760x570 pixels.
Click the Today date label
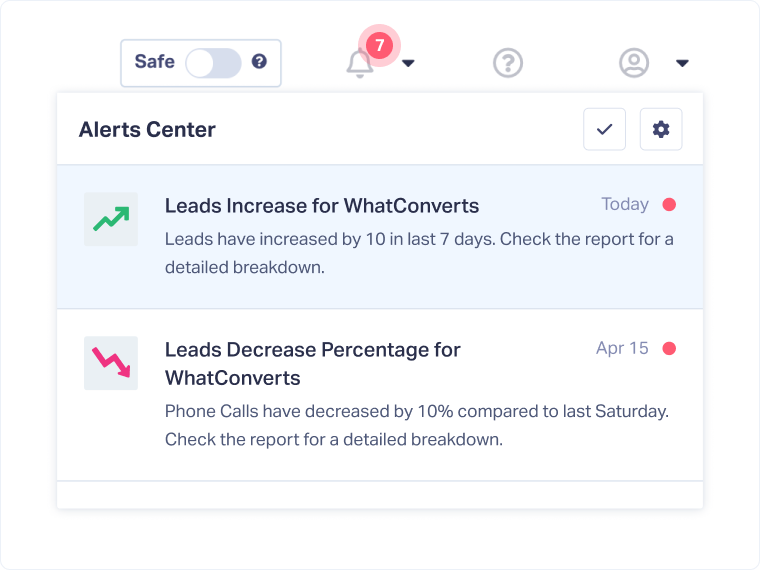[x=624, y=205]
